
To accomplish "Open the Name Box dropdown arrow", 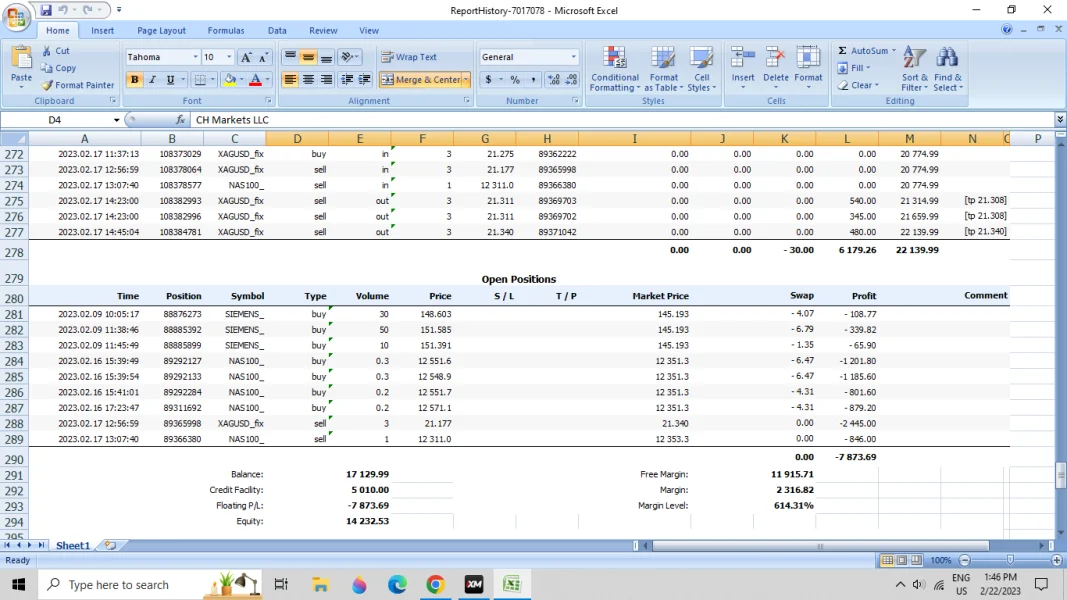I will tap(116, 120).
